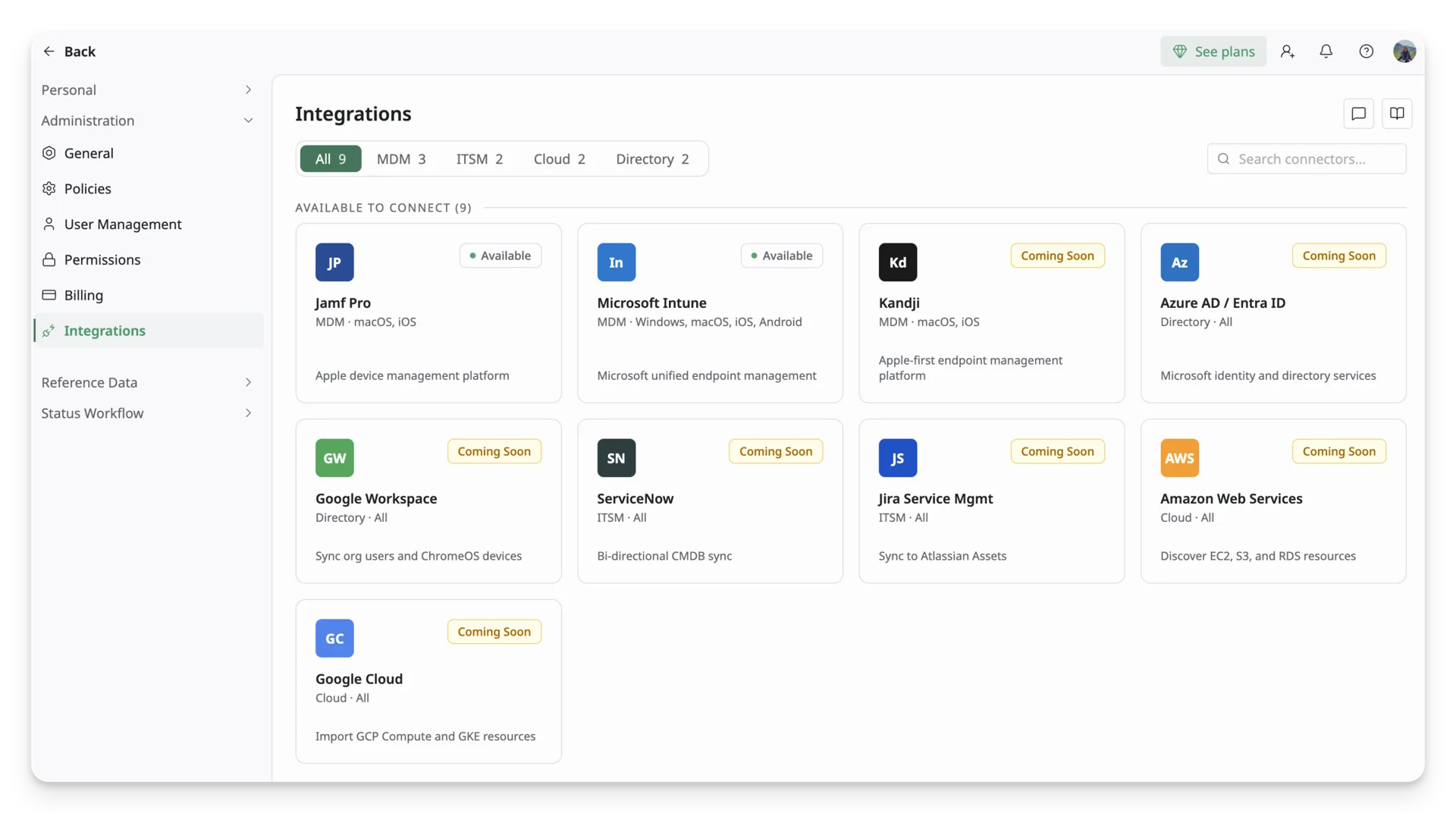The height and width of the screenshot is (813, 1456).
Task: Open Integrations in the sidebar
Action: click(149, 331)
